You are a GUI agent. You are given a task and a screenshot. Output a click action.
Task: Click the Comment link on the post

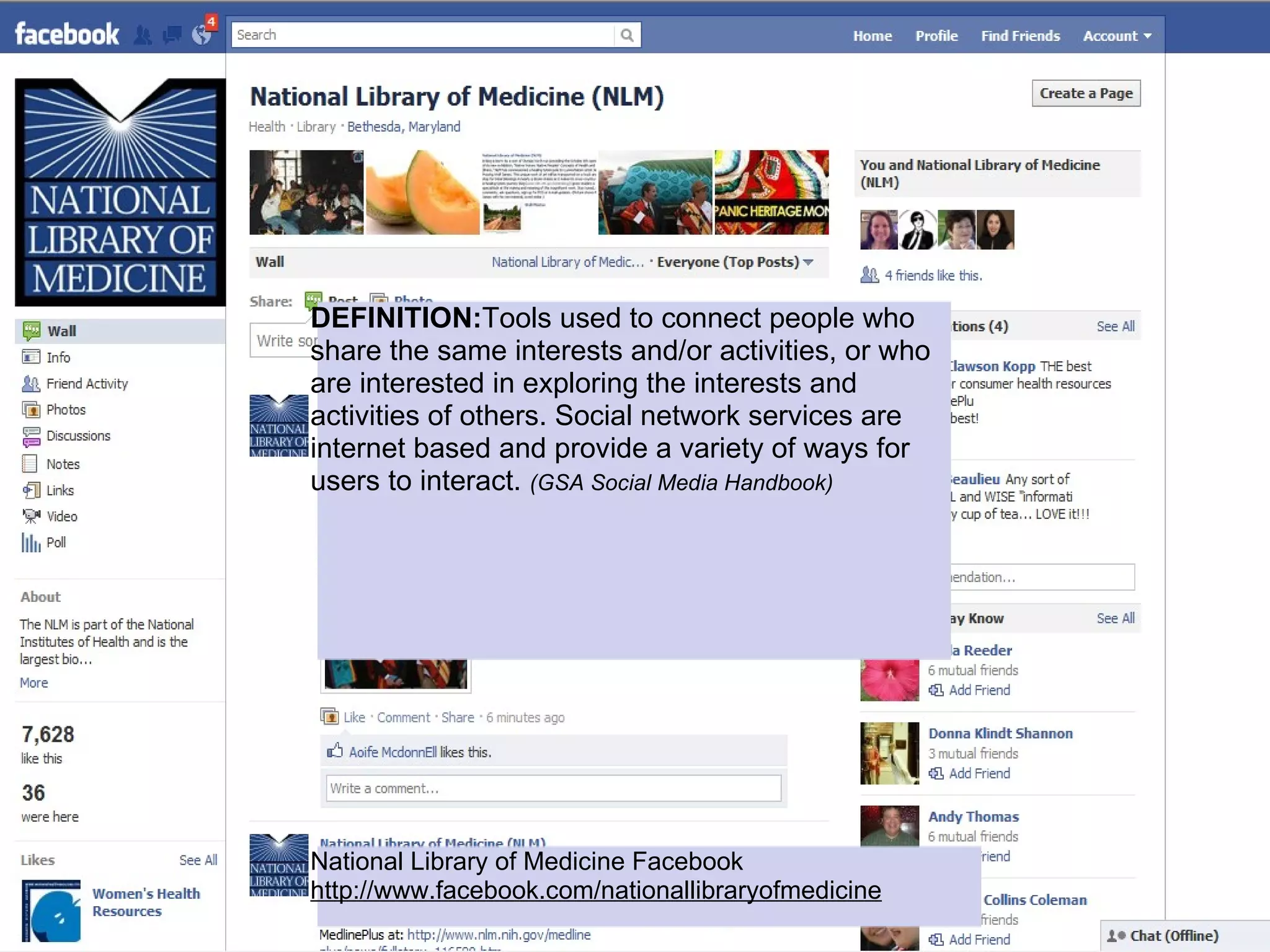pos(403,717)
